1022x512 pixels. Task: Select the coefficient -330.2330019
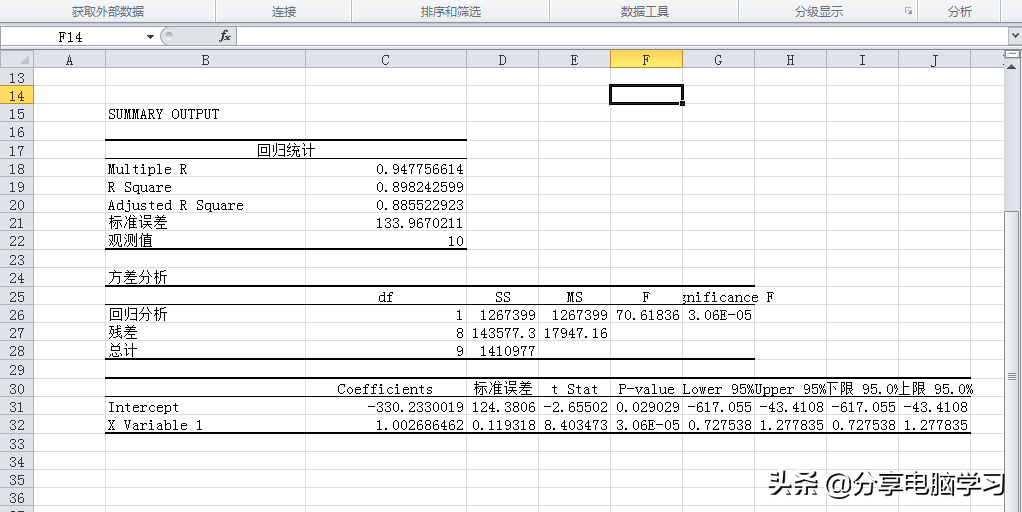coord(386,407)
